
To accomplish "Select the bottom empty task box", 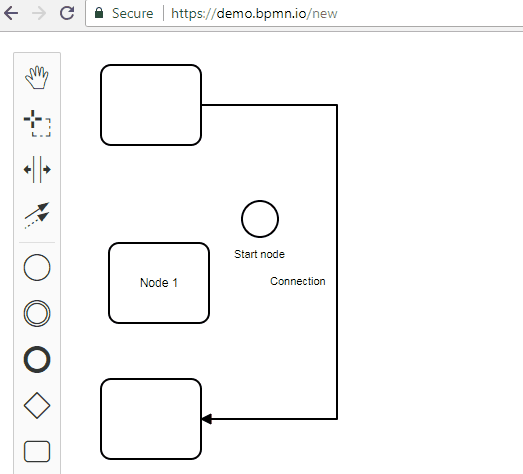I will point(151,419).
